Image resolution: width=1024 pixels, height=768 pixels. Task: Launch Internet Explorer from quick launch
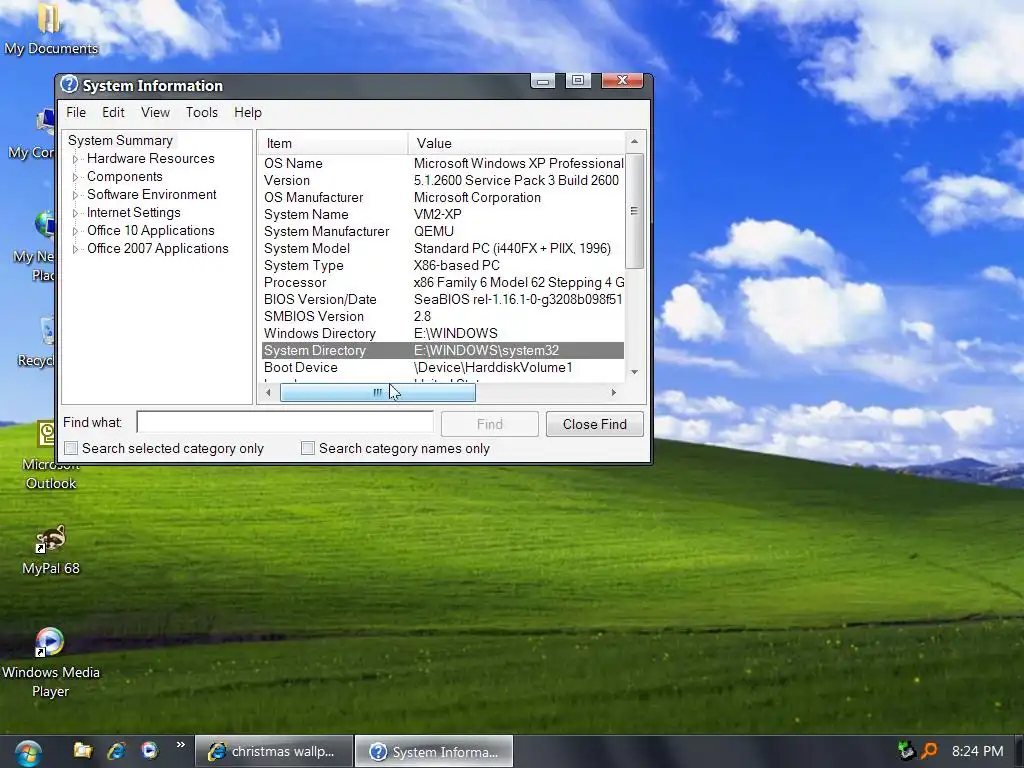click(x=117, y=750)
